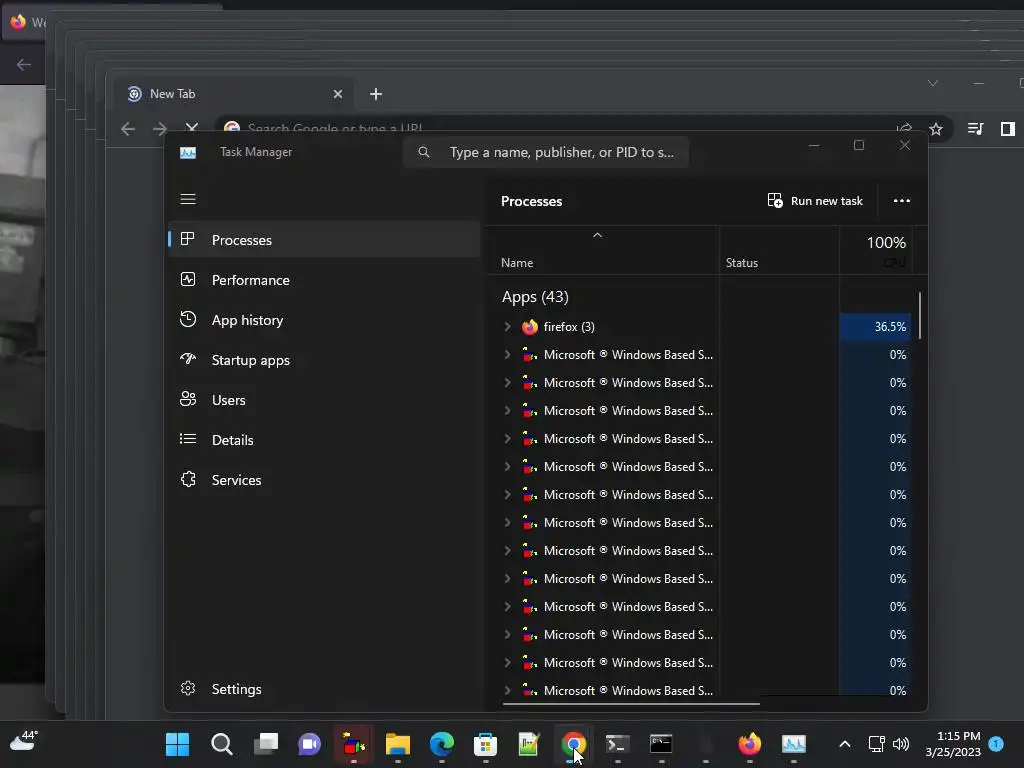Open Task View from the taskbar
Screen dimensions: 1024x768
click(266, 744)
